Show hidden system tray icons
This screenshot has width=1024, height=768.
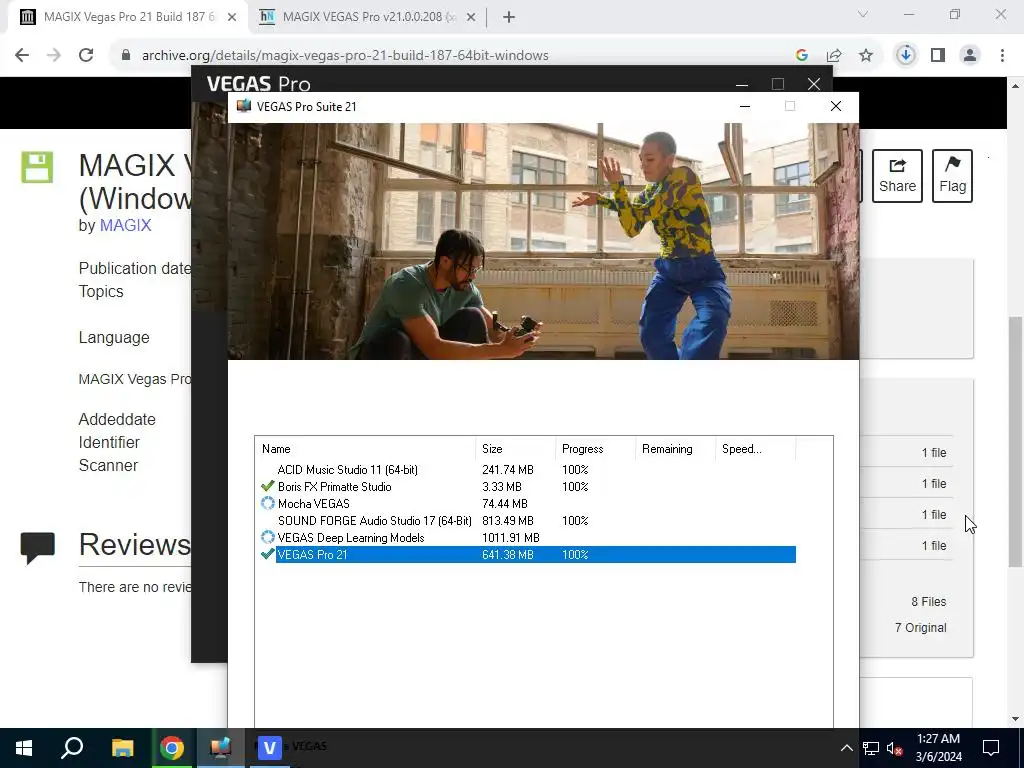coord(846,748)
